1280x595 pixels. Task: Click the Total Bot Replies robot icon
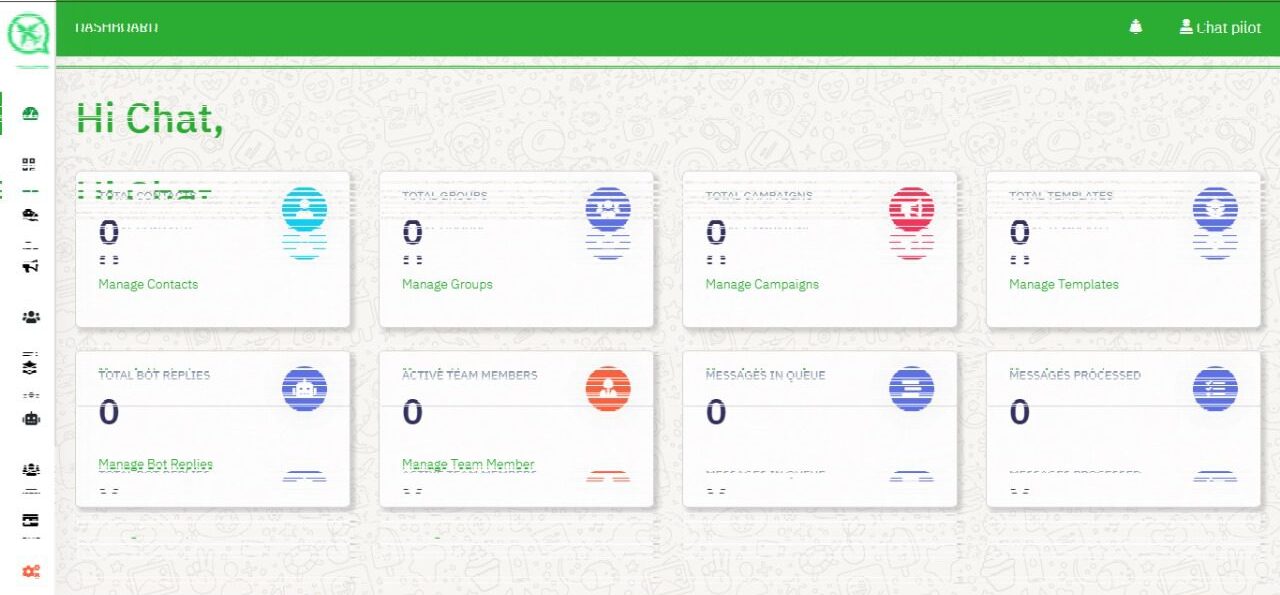[x=304, y=389]
